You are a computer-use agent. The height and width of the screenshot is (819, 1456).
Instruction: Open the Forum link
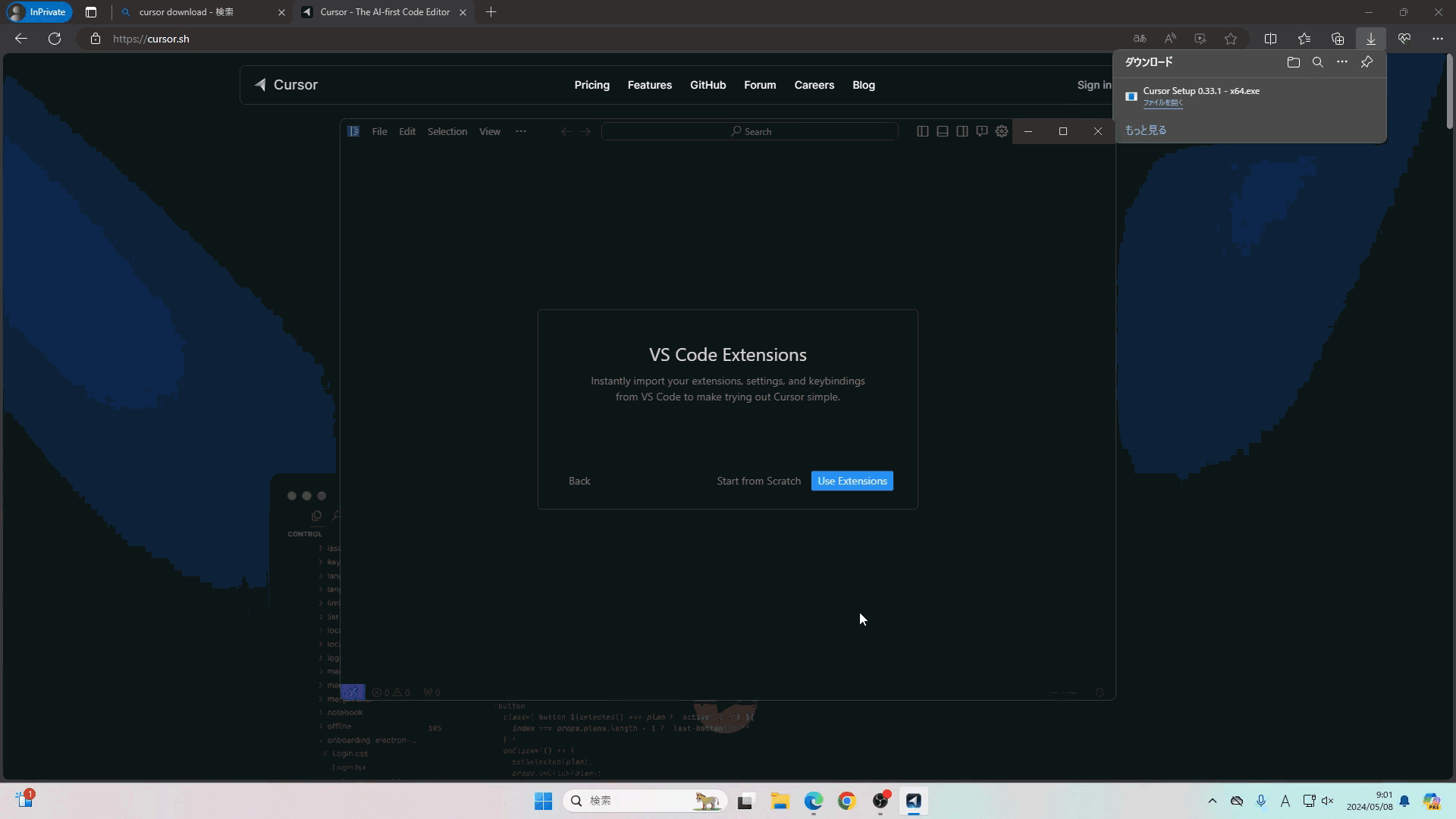[759, 85]
